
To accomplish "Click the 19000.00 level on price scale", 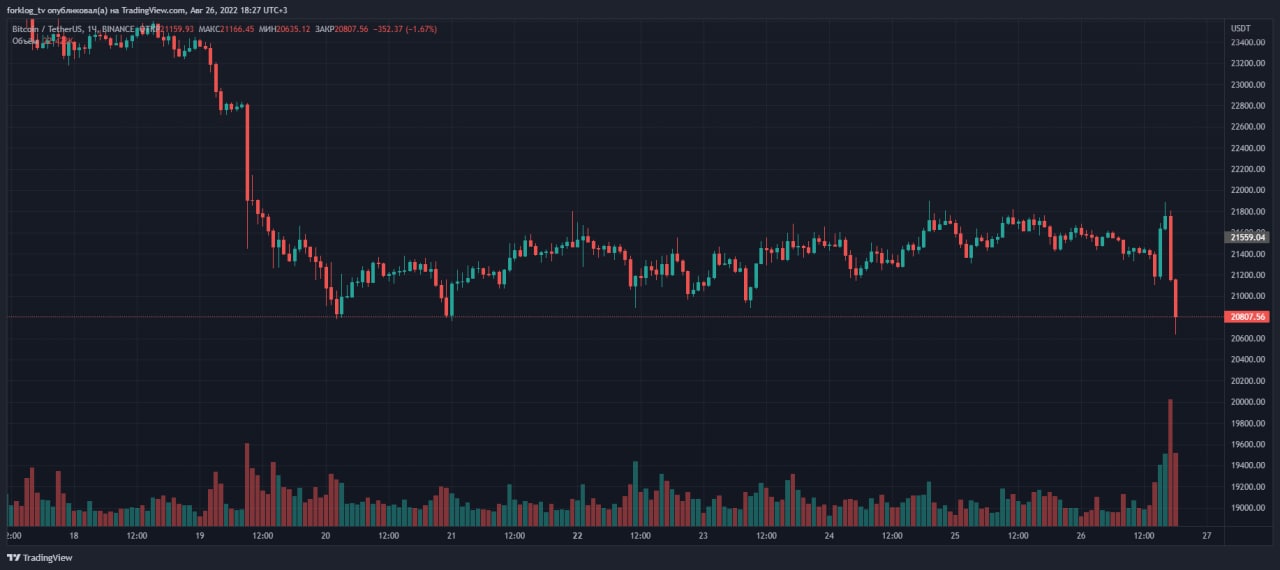I will pos(1247,508).
